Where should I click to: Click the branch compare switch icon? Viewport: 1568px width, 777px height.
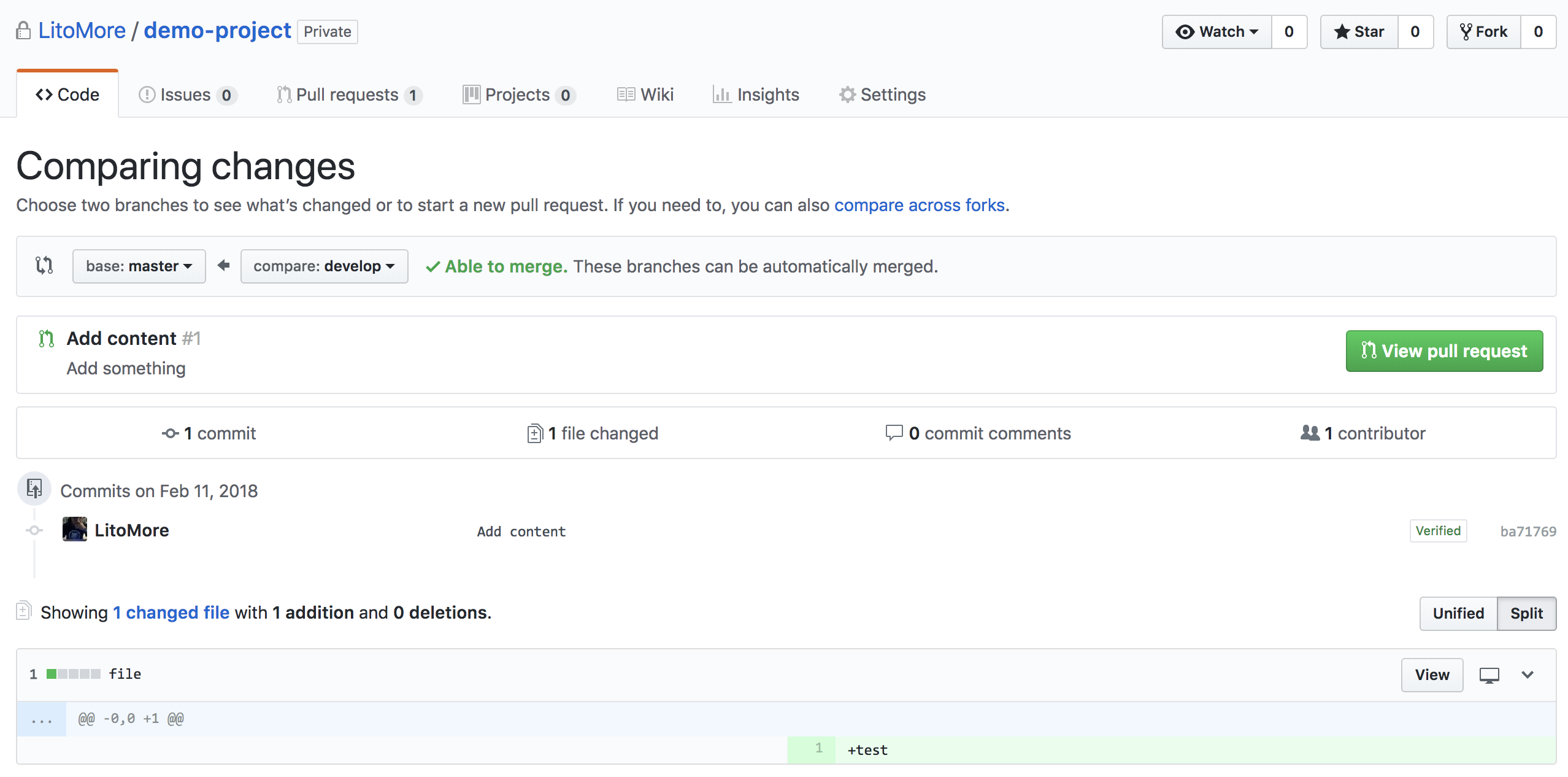44,266
